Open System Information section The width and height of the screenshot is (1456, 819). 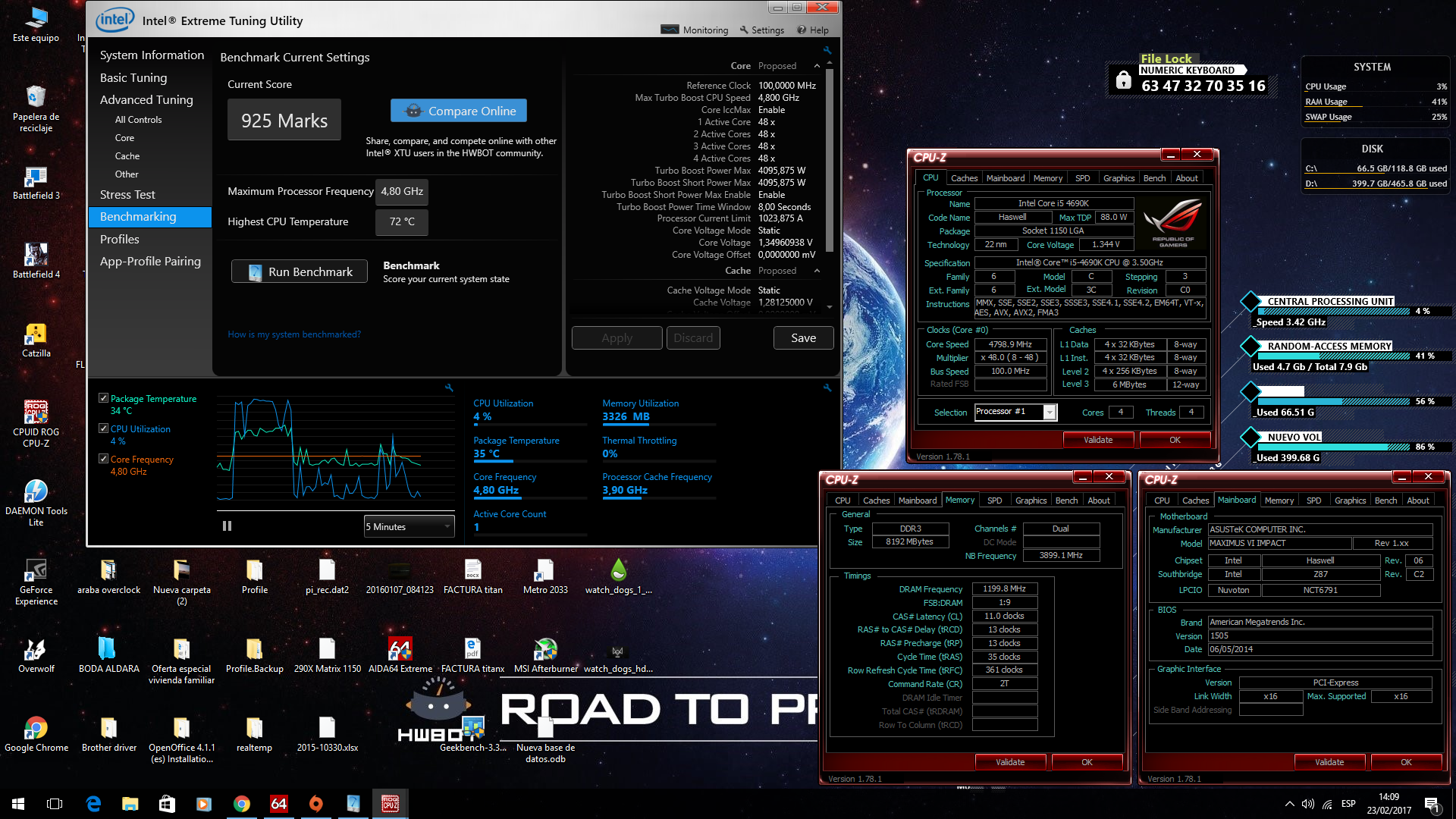click(x=152, y=55)
